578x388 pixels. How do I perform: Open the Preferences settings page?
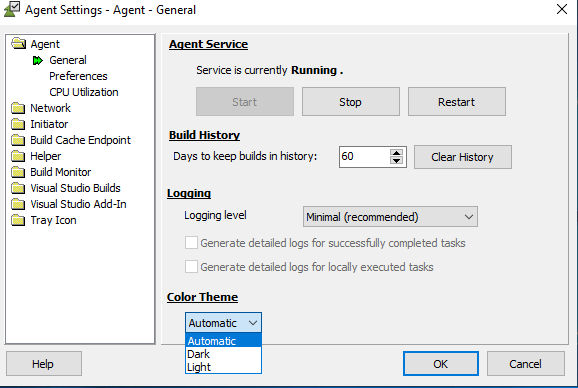(x=78, y=76)
